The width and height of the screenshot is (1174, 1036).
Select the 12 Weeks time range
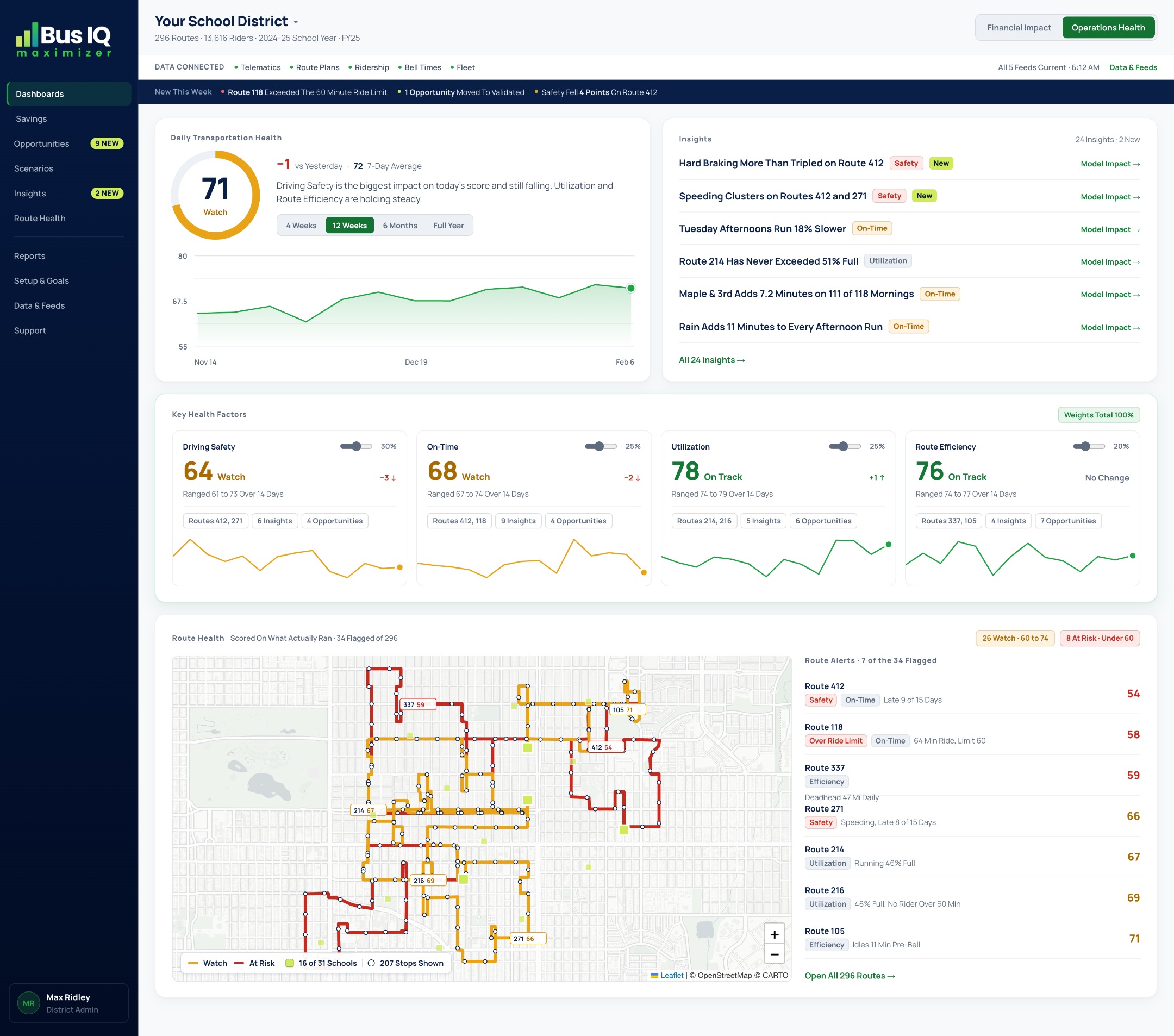[x=349, y=225]
